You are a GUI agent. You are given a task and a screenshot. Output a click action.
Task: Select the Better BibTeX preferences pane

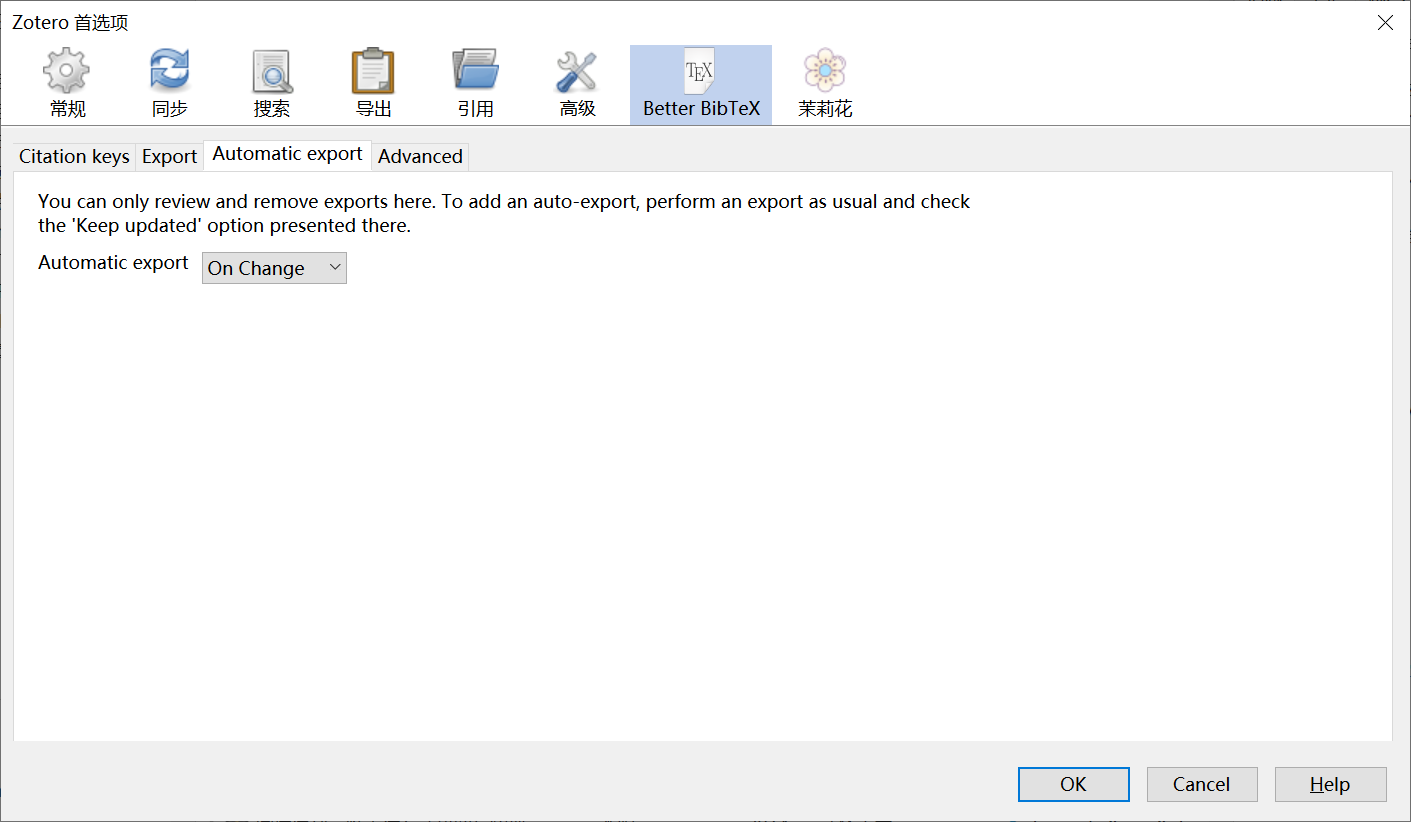[x=701, y=84]
